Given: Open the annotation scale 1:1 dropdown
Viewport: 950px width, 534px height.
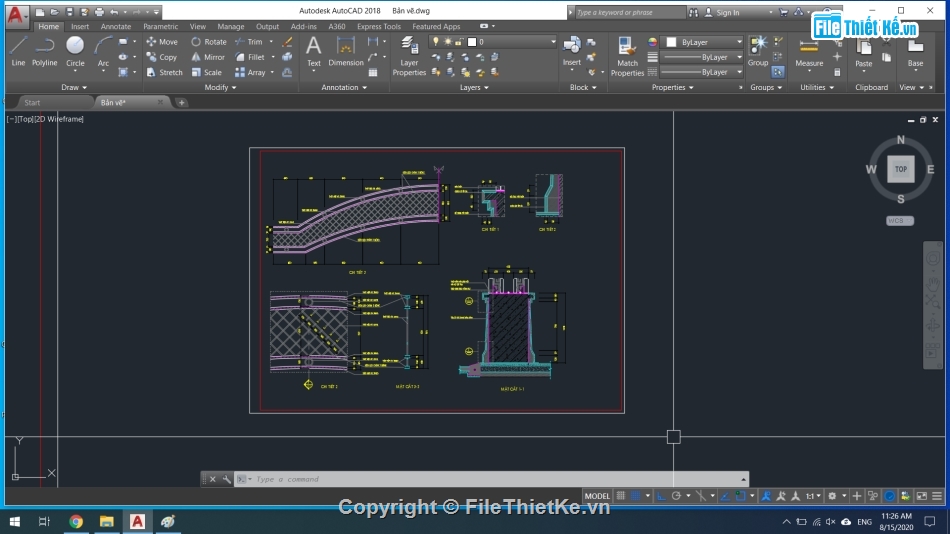Looking at the screenshot, I should tap(812, 496).
